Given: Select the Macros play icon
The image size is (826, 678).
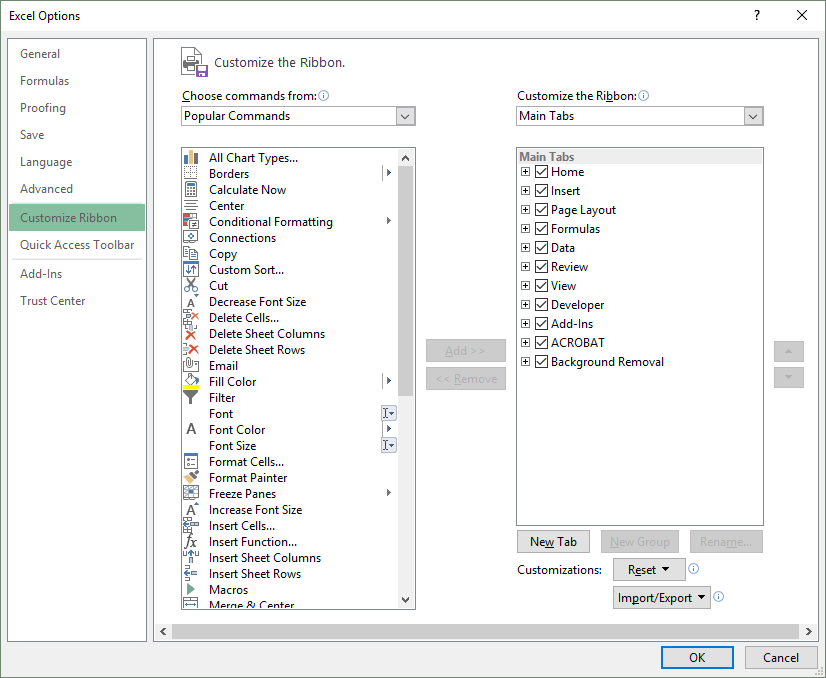Looking at the screenshot, I should tap(191, 589).
